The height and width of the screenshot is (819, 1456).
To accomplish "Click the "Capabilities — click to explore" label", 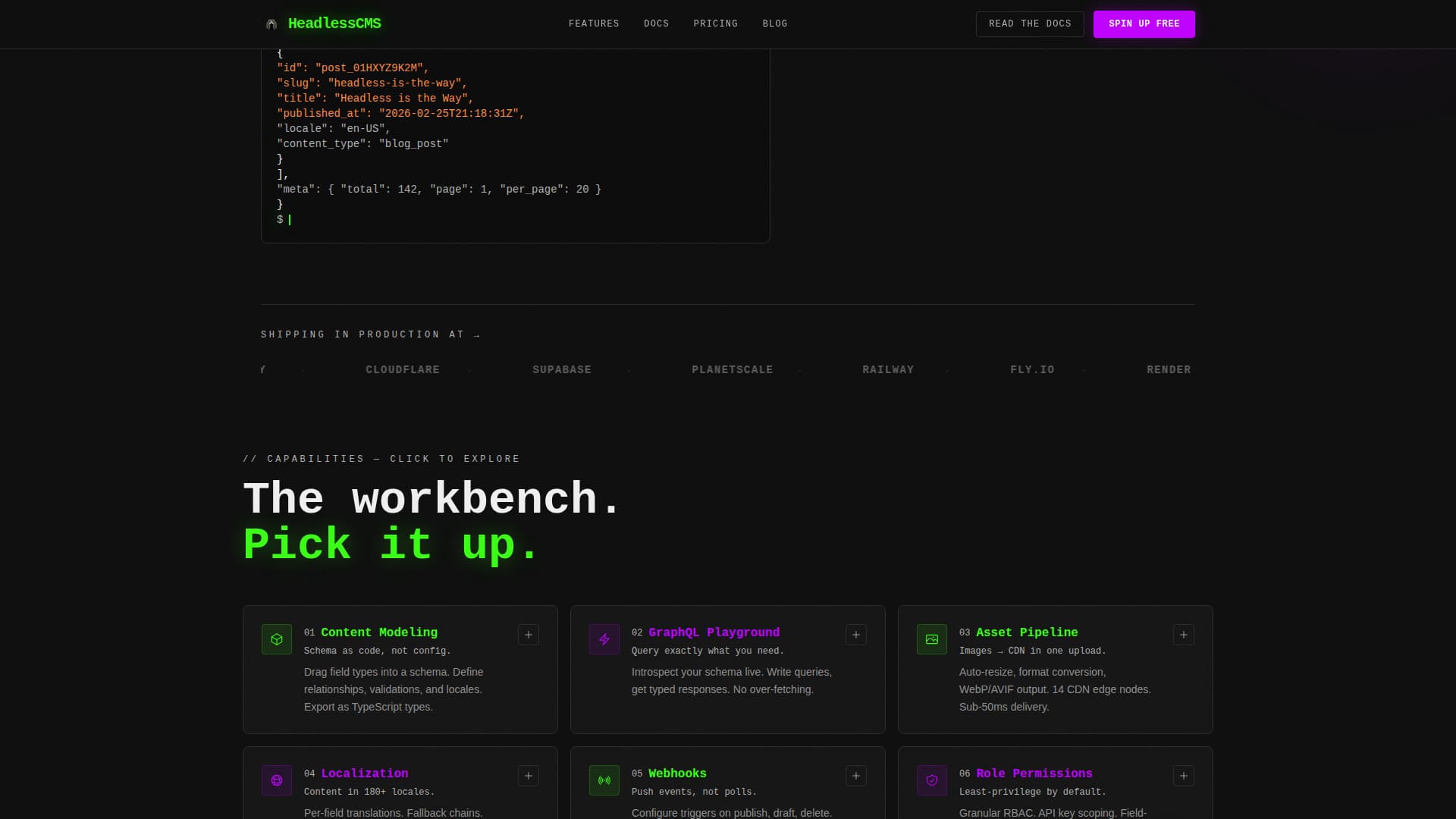I will click(x=381, y=459).
